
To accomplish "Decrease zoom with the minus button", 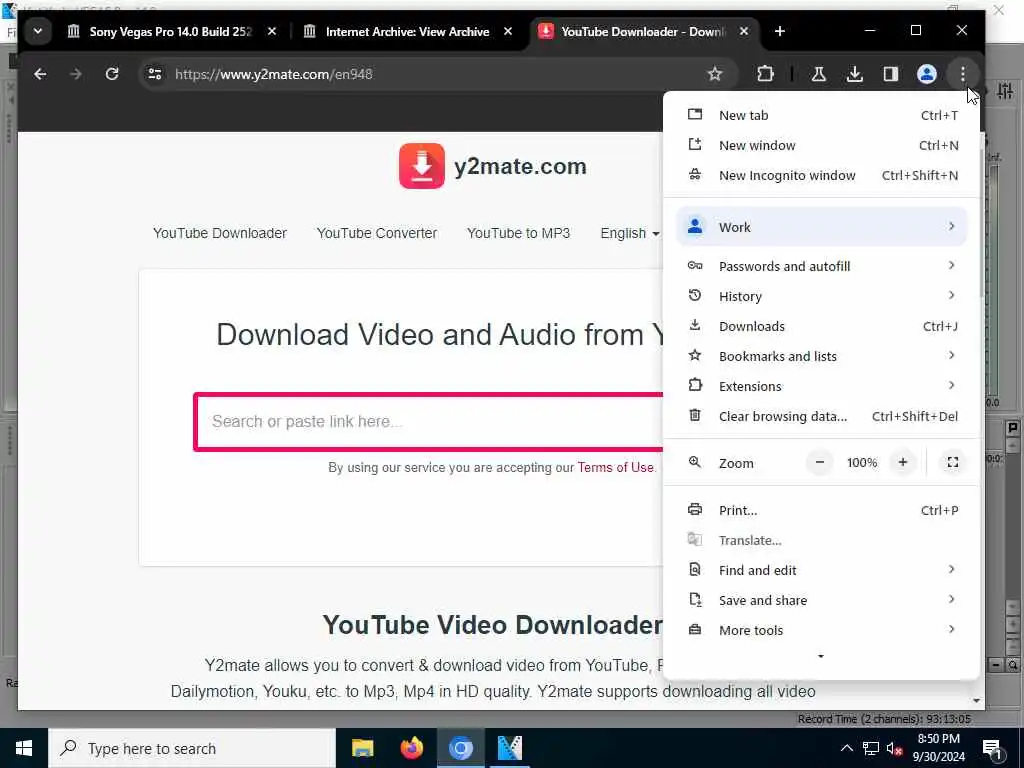I will point(820,462).
